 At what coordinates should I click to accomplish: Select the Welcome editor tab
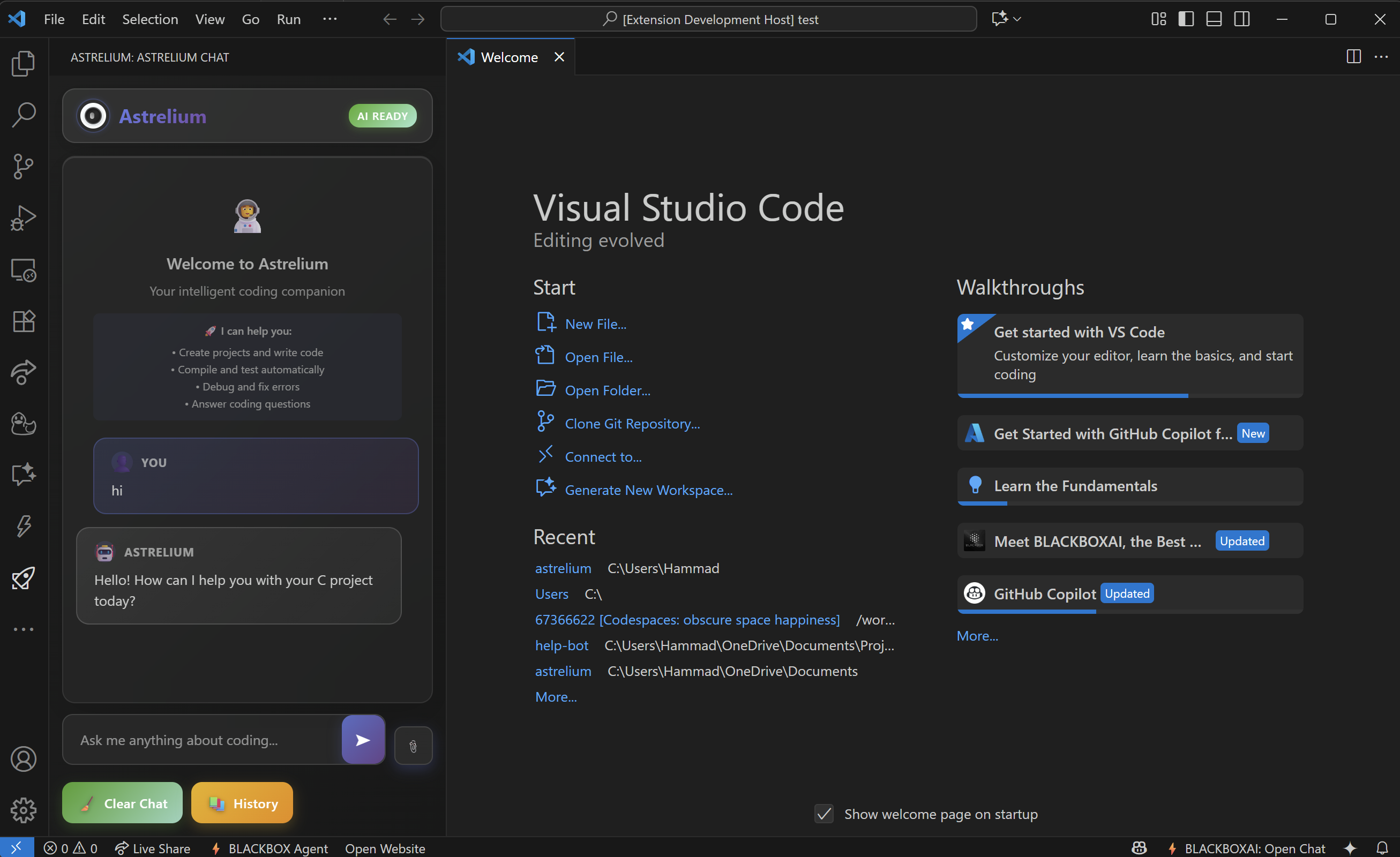coord(509,57)
